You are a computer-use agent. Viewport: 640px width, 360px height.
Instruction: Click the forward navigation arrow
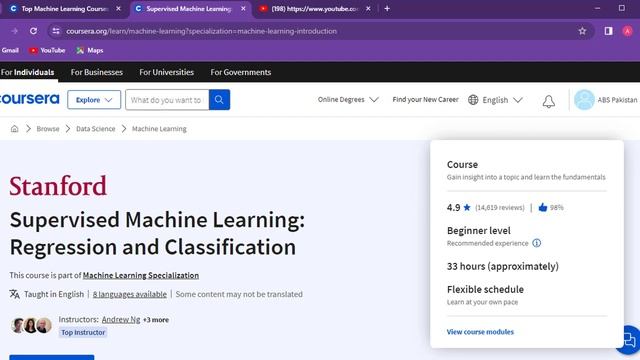[14, 31]
